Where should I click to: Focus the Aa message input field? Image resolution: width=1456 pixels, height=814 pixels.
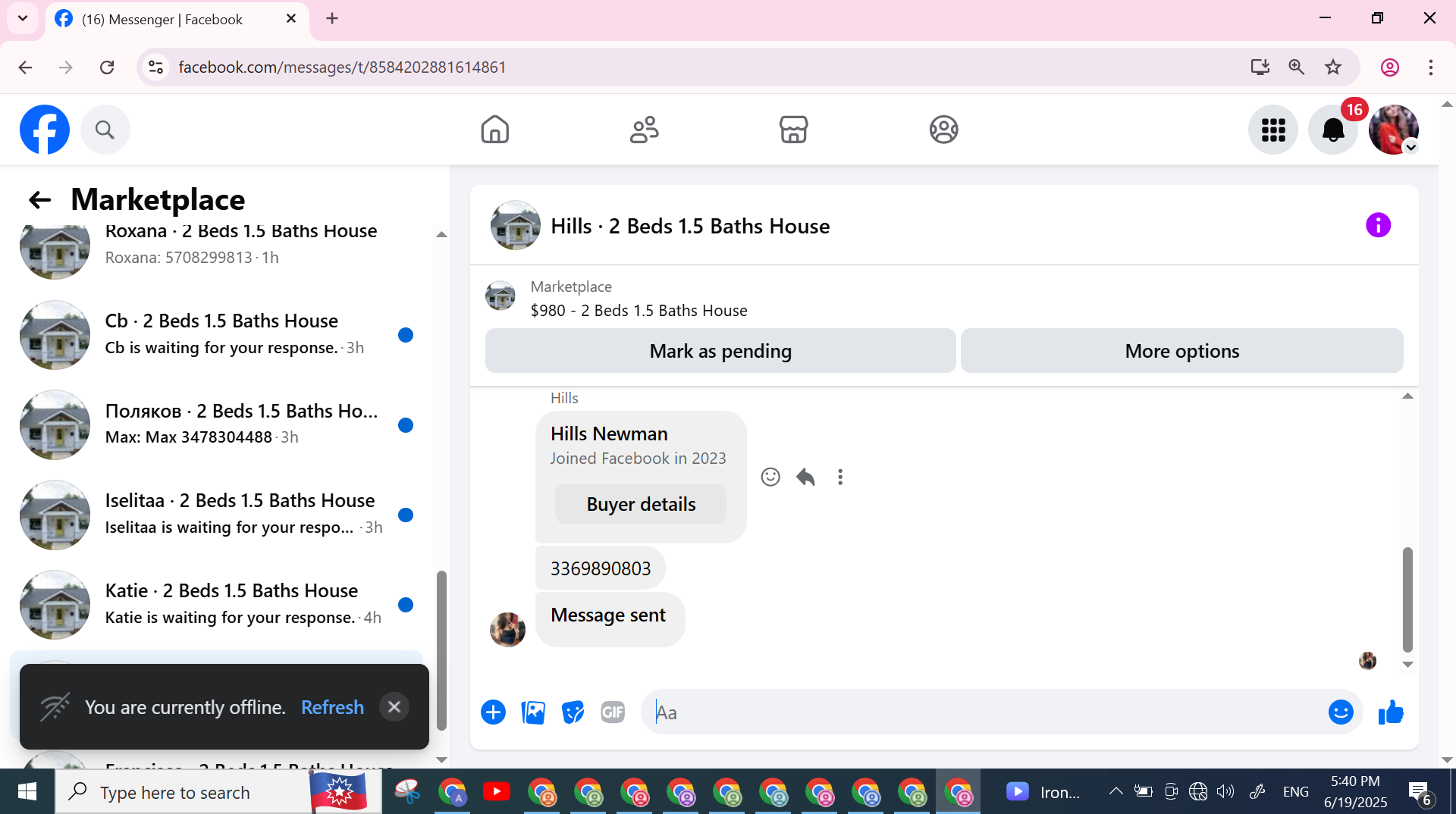tap(986, 712)
